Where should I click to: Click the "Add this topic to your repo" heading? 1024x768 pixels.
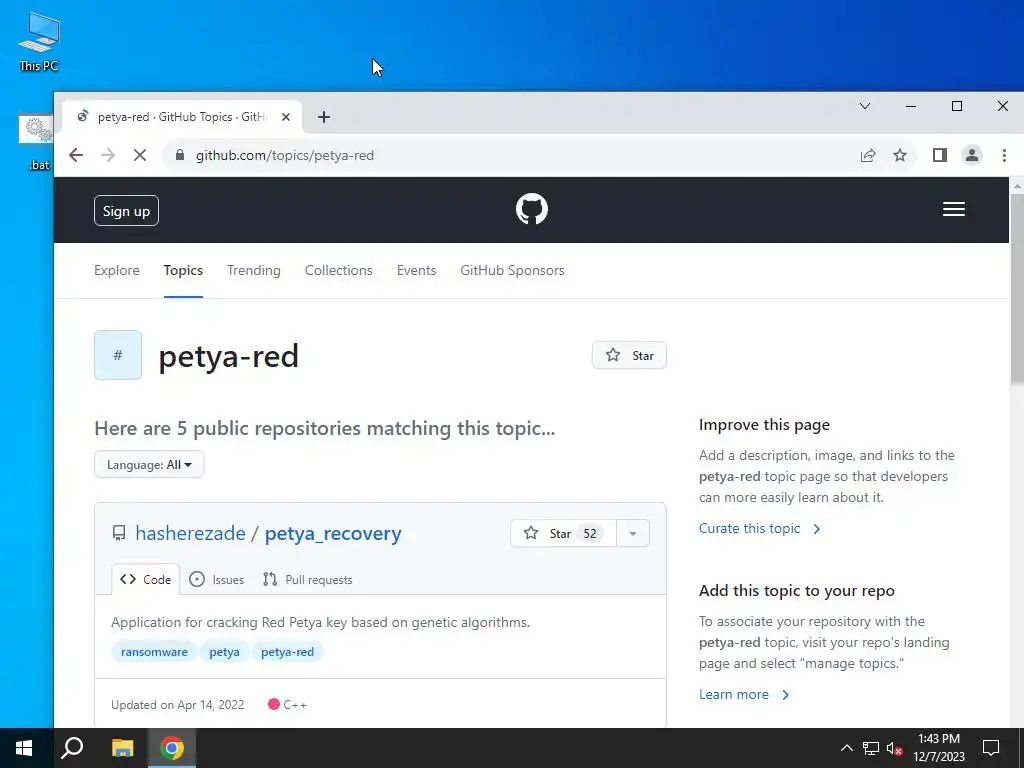click(797, 591)
